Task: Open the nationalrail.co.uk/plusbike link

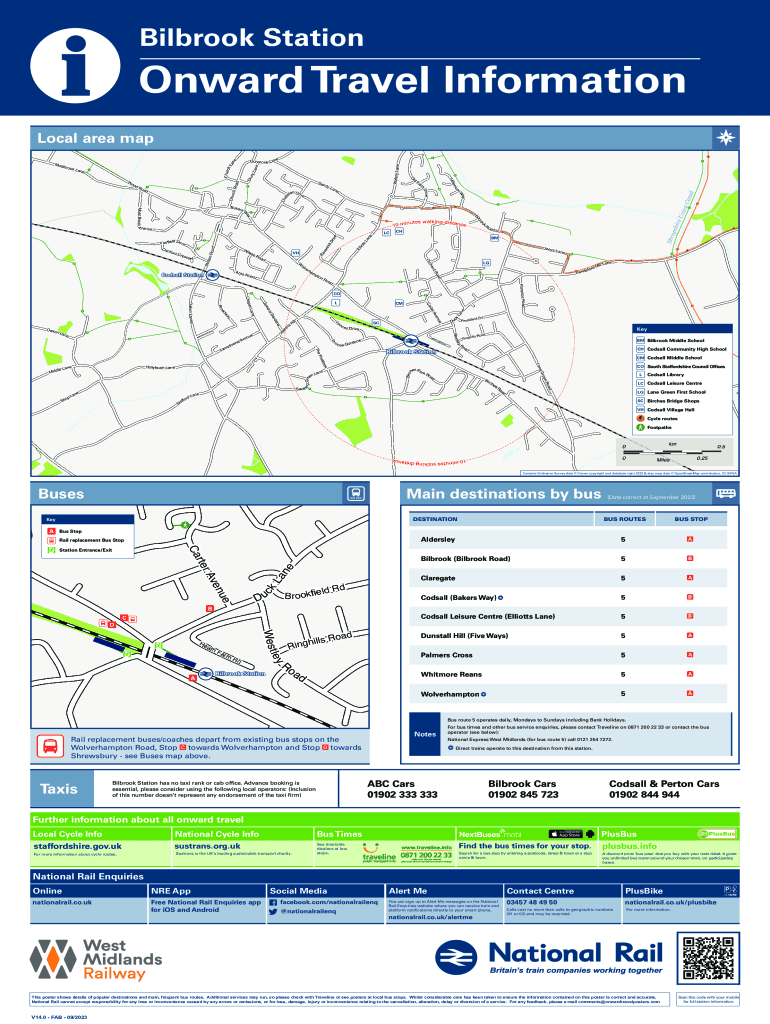Action: point(671,903)
